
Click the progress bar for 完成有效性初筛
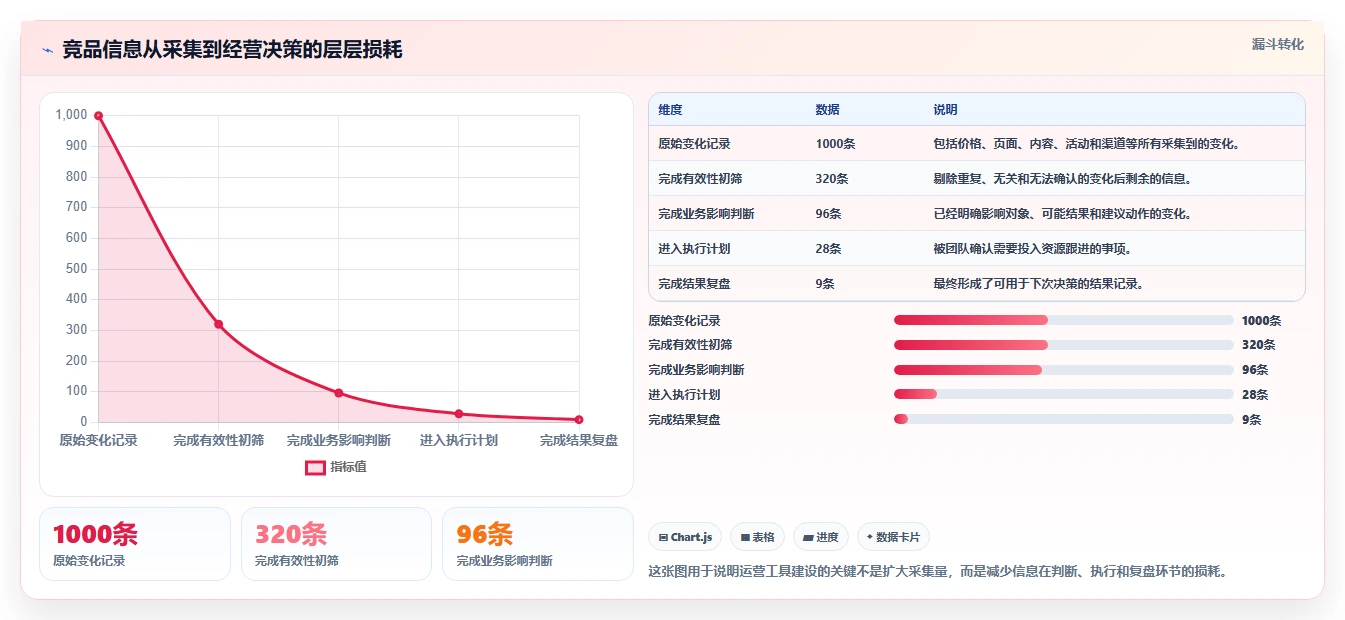pos(1063,345)
